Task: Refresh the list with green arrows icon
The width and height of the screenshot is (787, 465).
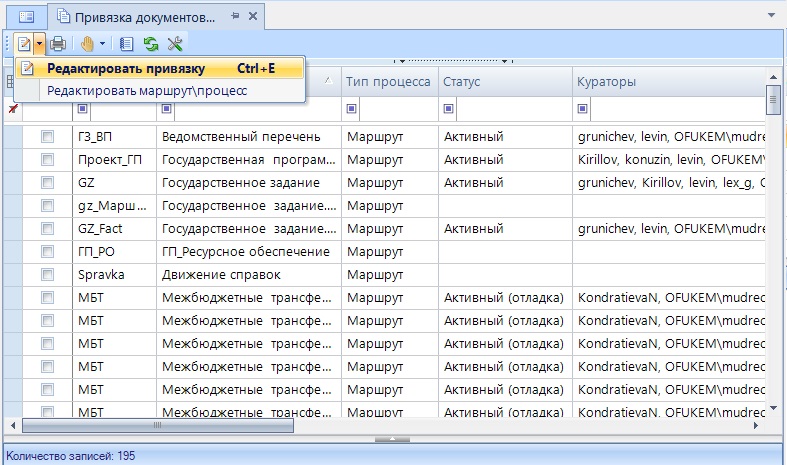Action: [151, 44]
